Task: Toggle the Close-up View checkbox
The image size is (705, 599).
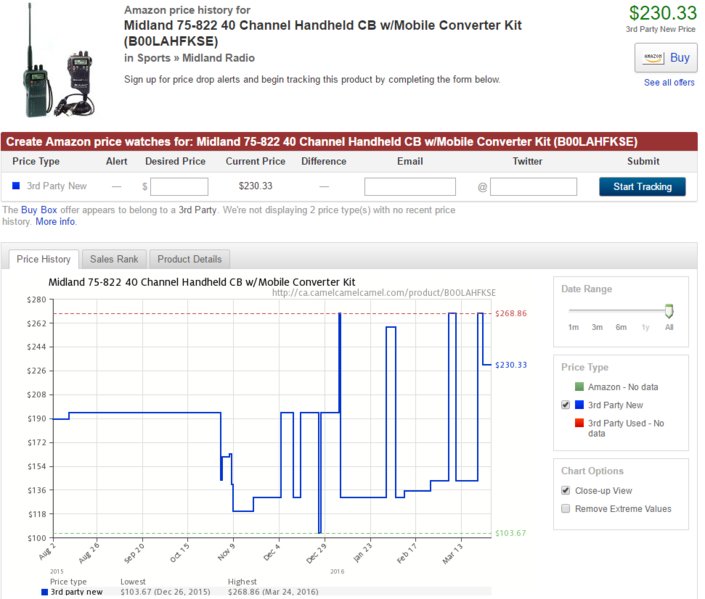Action: (x=566, y=490)
